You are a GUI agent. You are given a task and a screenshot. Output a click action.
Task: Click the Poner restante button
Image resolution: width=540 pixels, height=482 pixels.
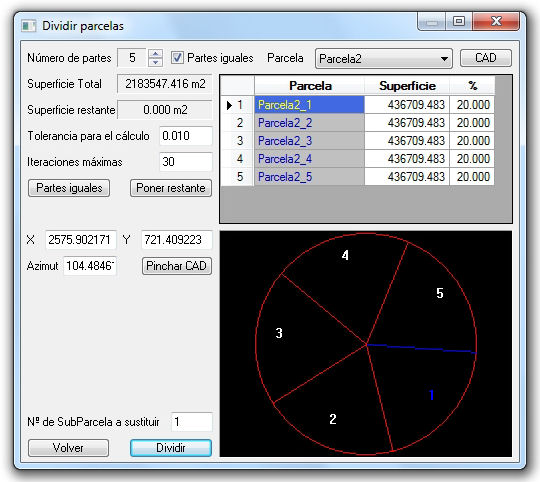[x=171, y=188]
